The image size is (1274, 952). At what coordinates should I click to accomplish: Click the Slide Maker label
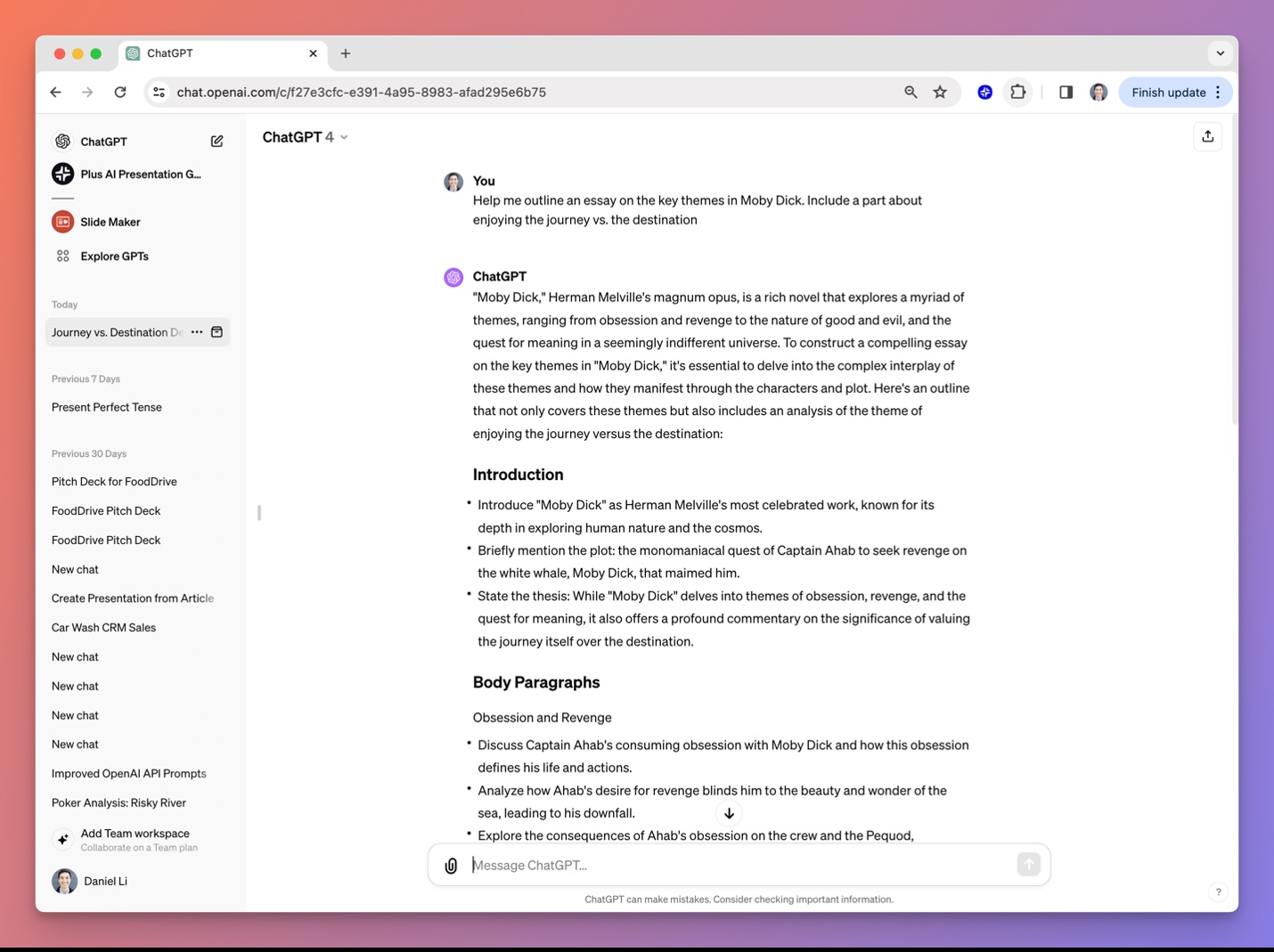[x=110, y=222]
